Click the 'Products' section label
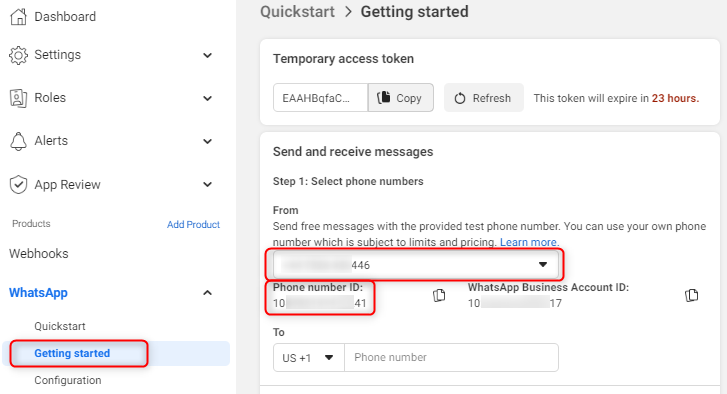Viewport: 727px width, 394px height. [x=31, y=223]
